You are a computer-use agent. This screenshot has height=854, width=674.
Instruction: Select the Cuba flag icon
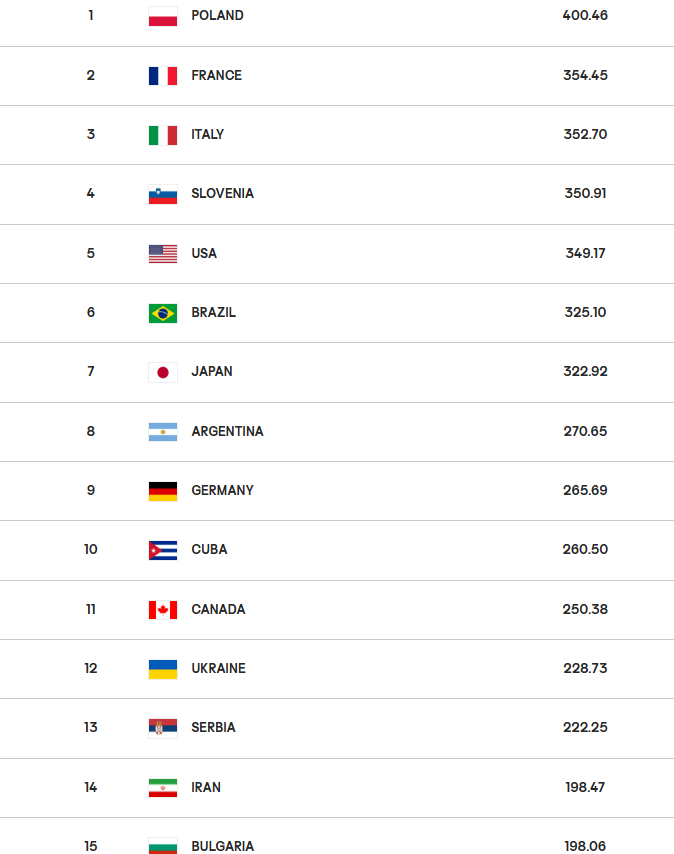tap(162, 550)
